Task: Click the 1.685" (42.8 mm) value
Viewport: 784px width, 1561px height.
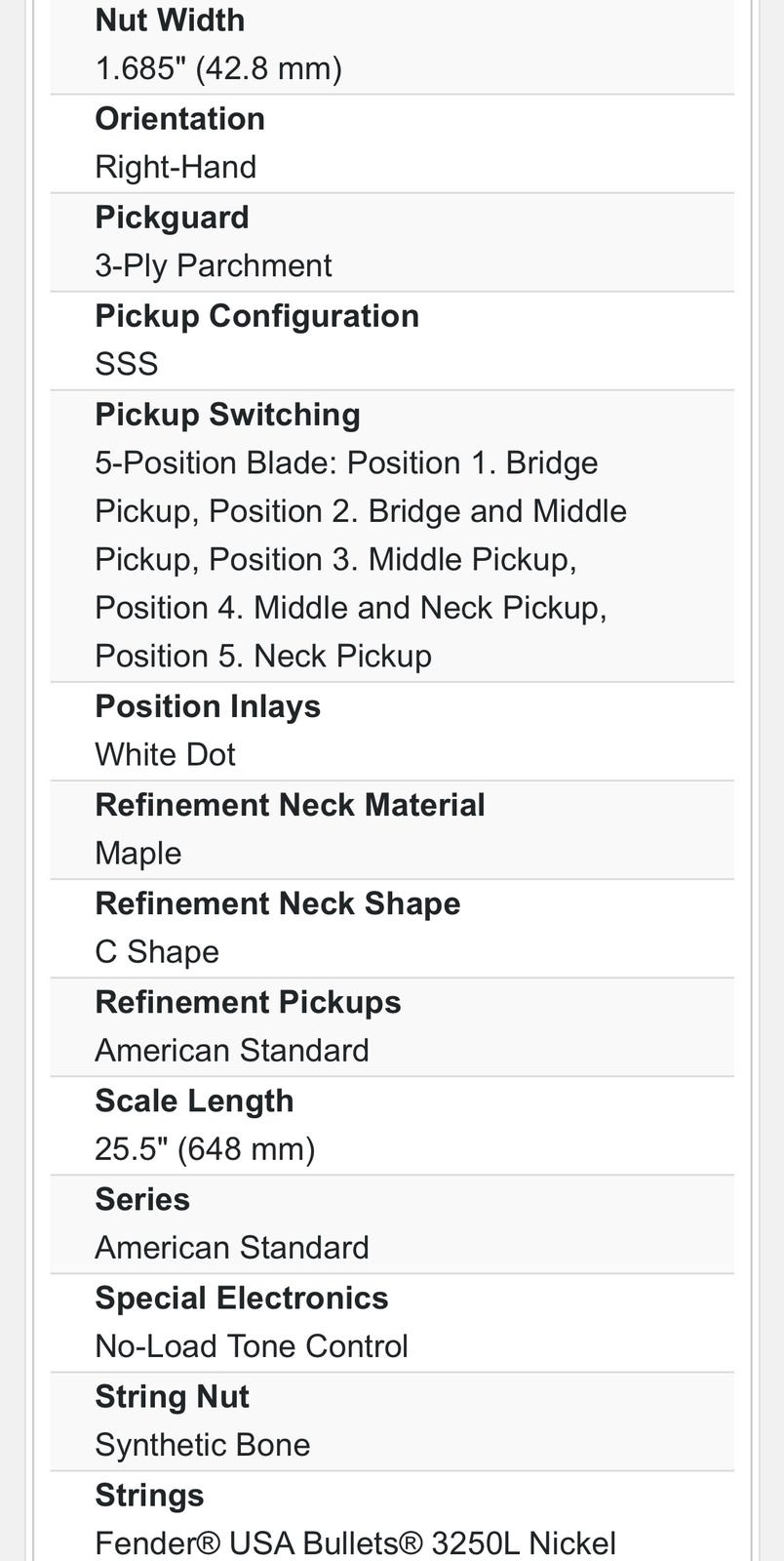Action: (218, 69)
